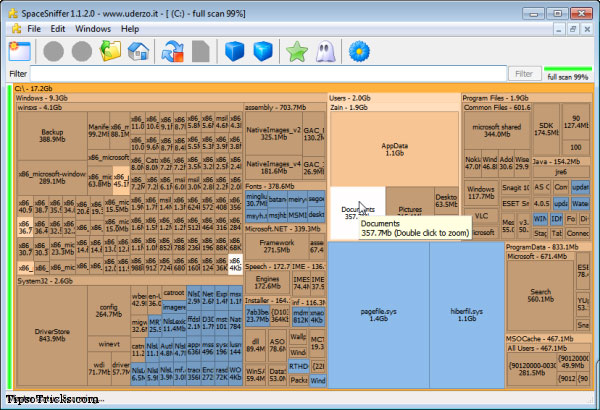600x410 pixels.
Task: Click the grey document export icon
Action: click(x=201, y=51)
